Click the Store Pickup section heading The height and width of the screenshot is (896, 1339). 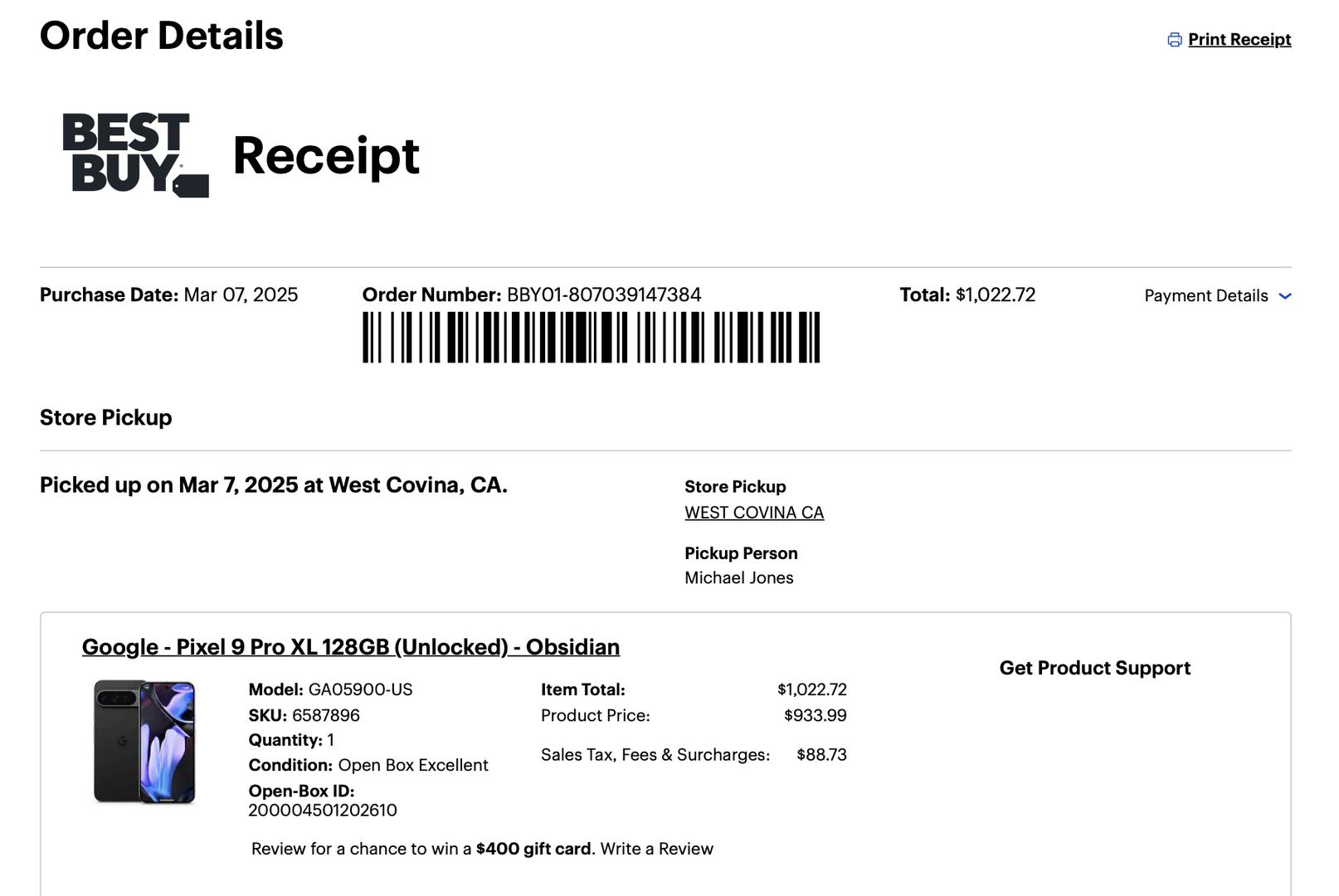click(x=106, y=417)
